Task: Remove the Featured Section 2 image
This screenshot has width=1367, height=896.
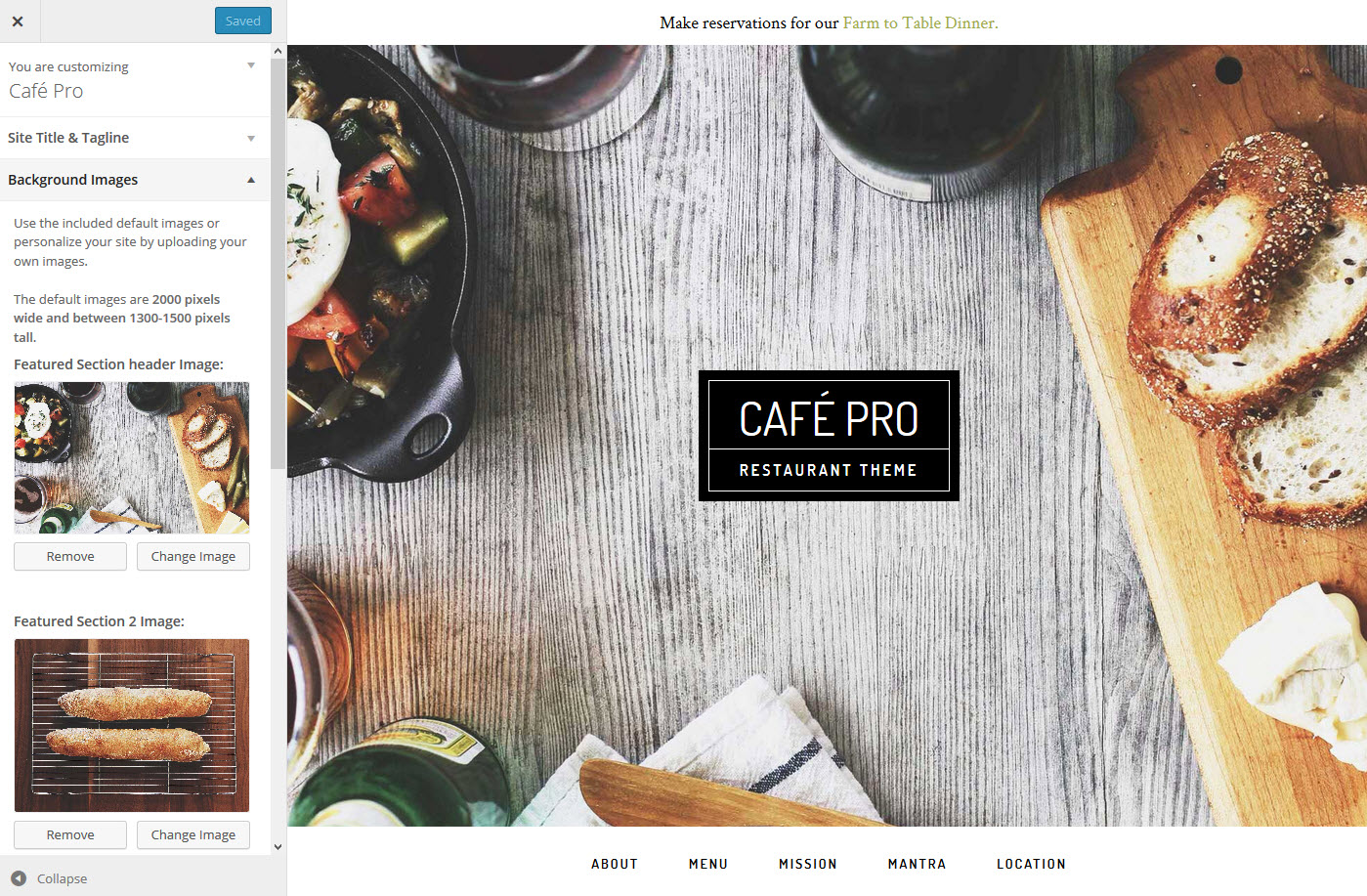Action: pyautogui.click(x=70, y=835)
